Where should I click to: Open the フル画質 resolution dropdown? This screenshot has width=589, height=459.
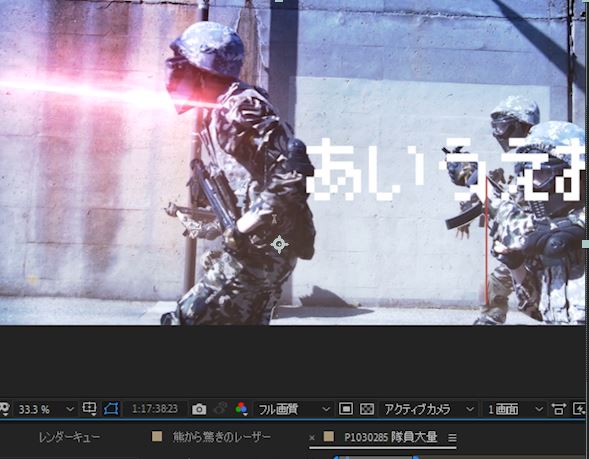[x=293, y=409]
